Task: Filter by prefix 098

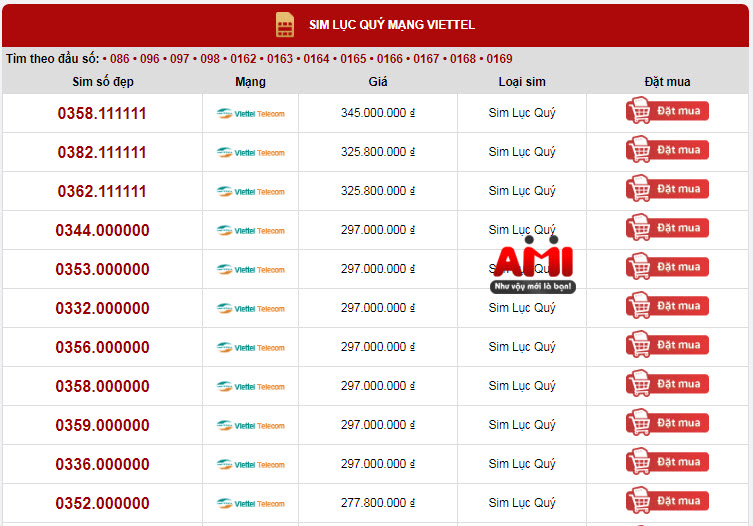Action: (210, 59)
